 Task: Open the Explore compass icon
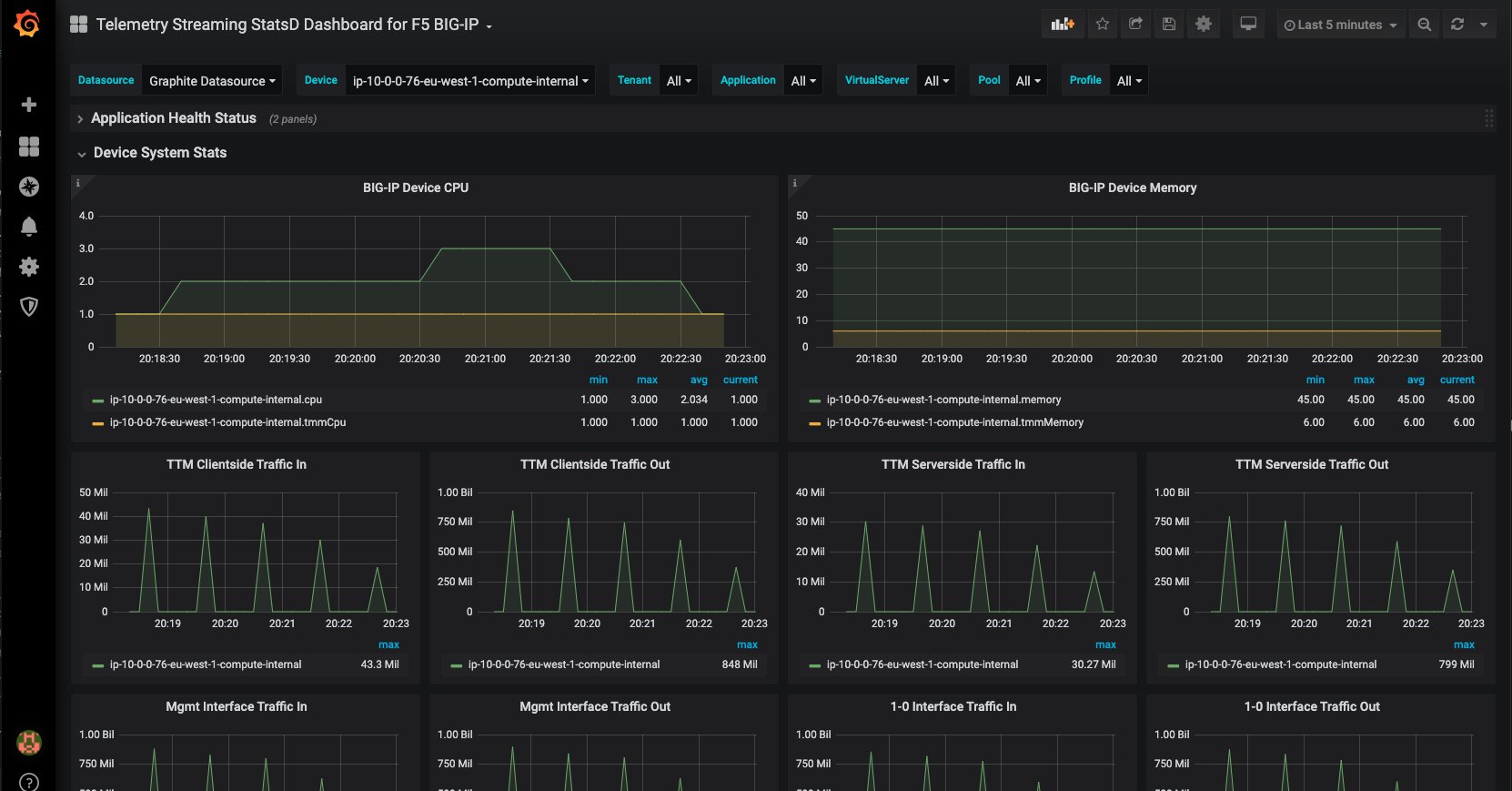click(x=29, y=187)
